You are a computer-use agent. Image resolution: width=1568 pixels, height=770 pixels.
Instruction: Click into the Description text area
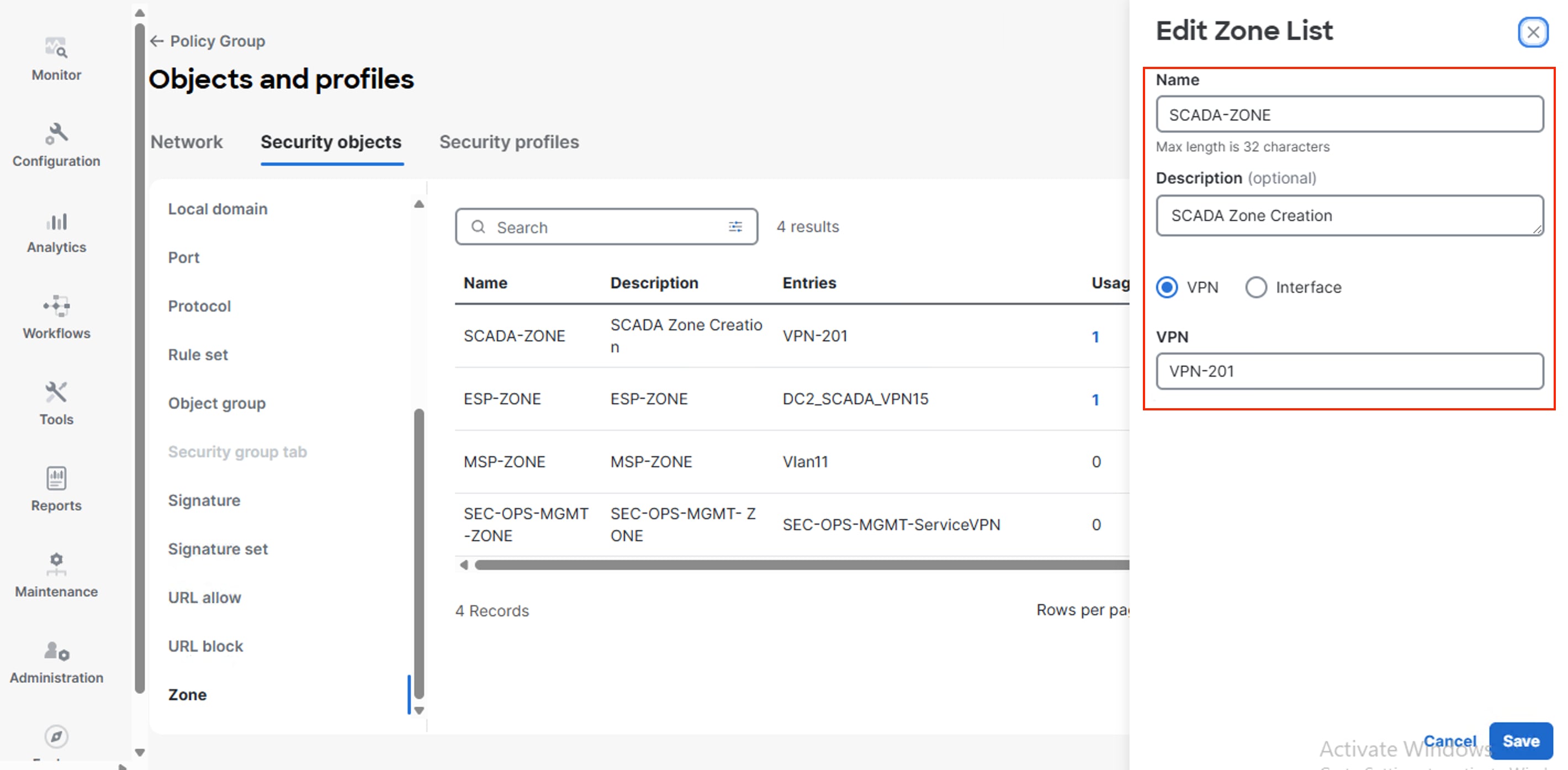1349,215
